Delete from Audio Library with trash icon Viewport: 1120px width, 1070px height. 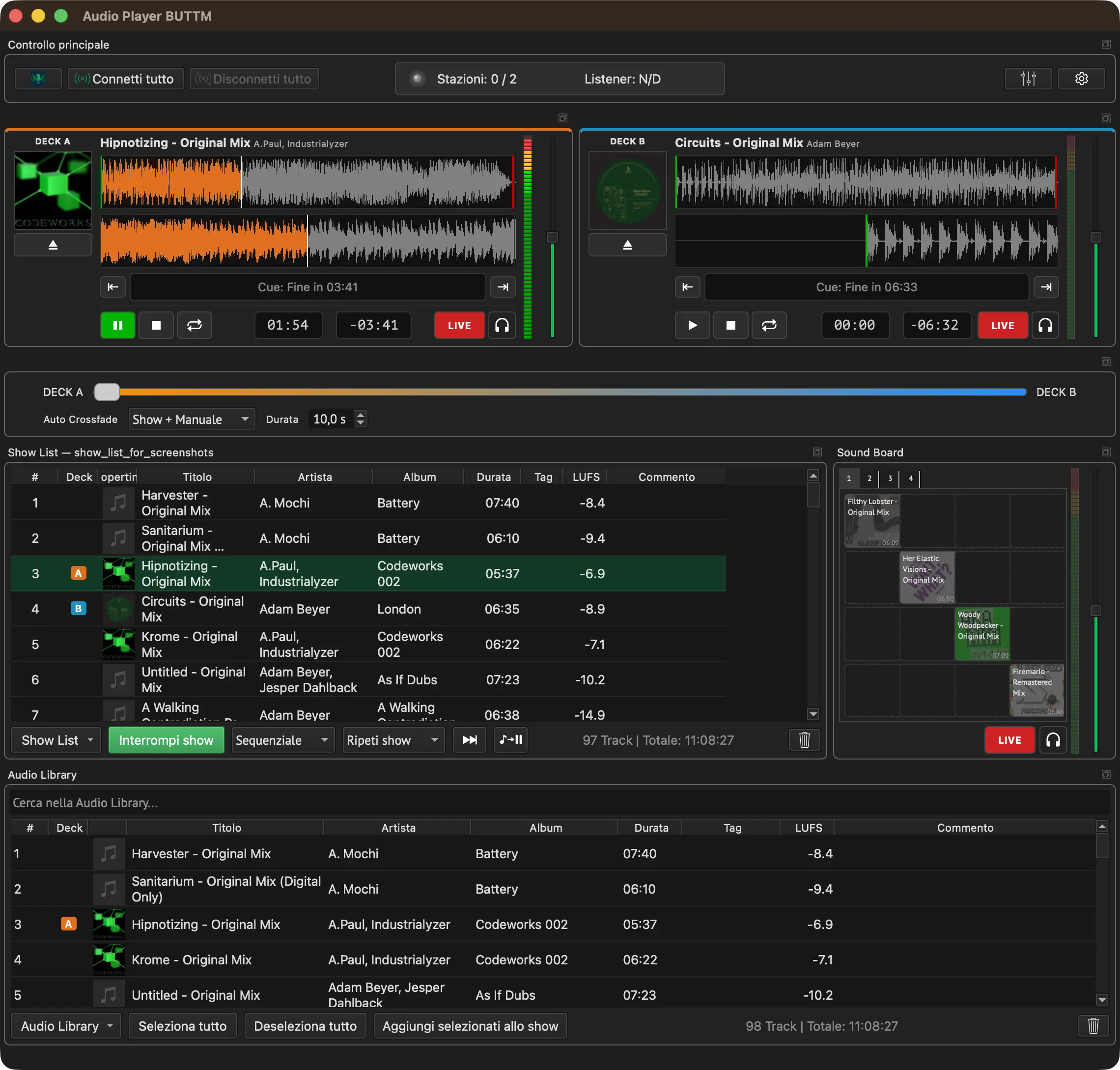pos(1093,1026)
